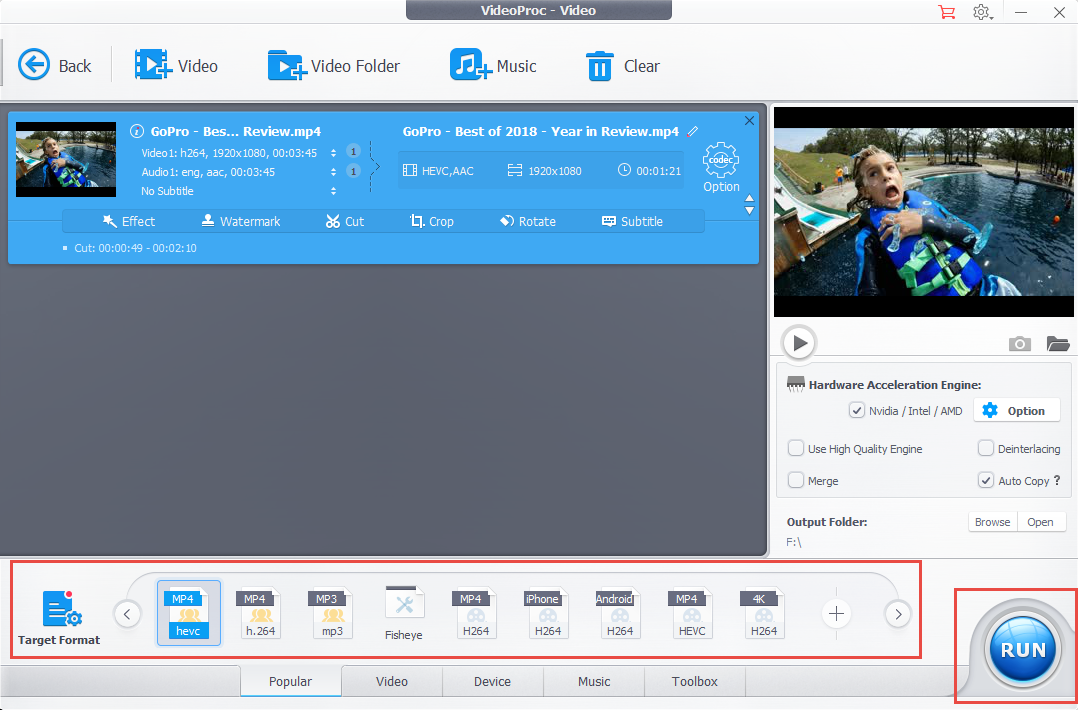Move the video item down in list
Image resolution: width=1078 pixels, height=710 pixels.
click(749, 210)
